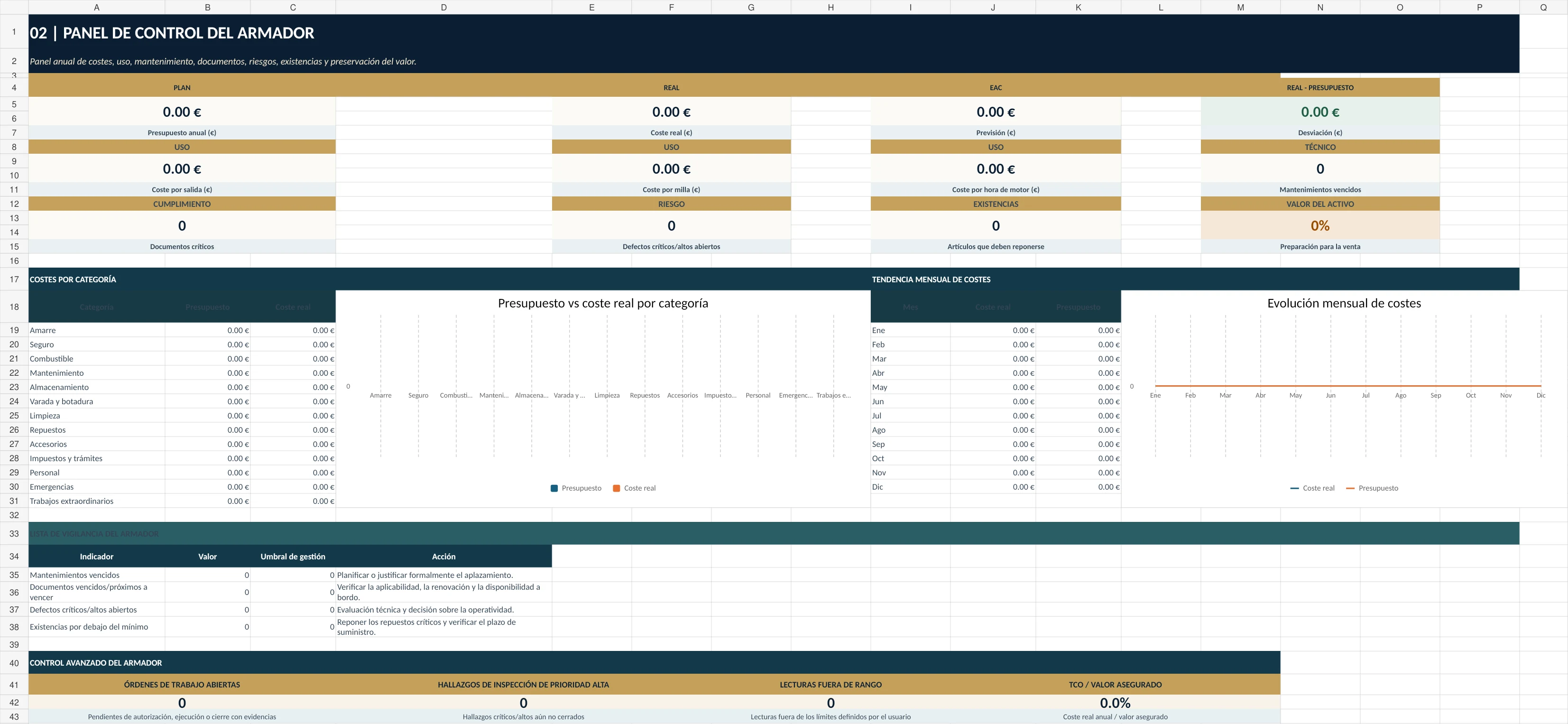Select row header 17
The image size is (1568, 724).
pos(14,279)
